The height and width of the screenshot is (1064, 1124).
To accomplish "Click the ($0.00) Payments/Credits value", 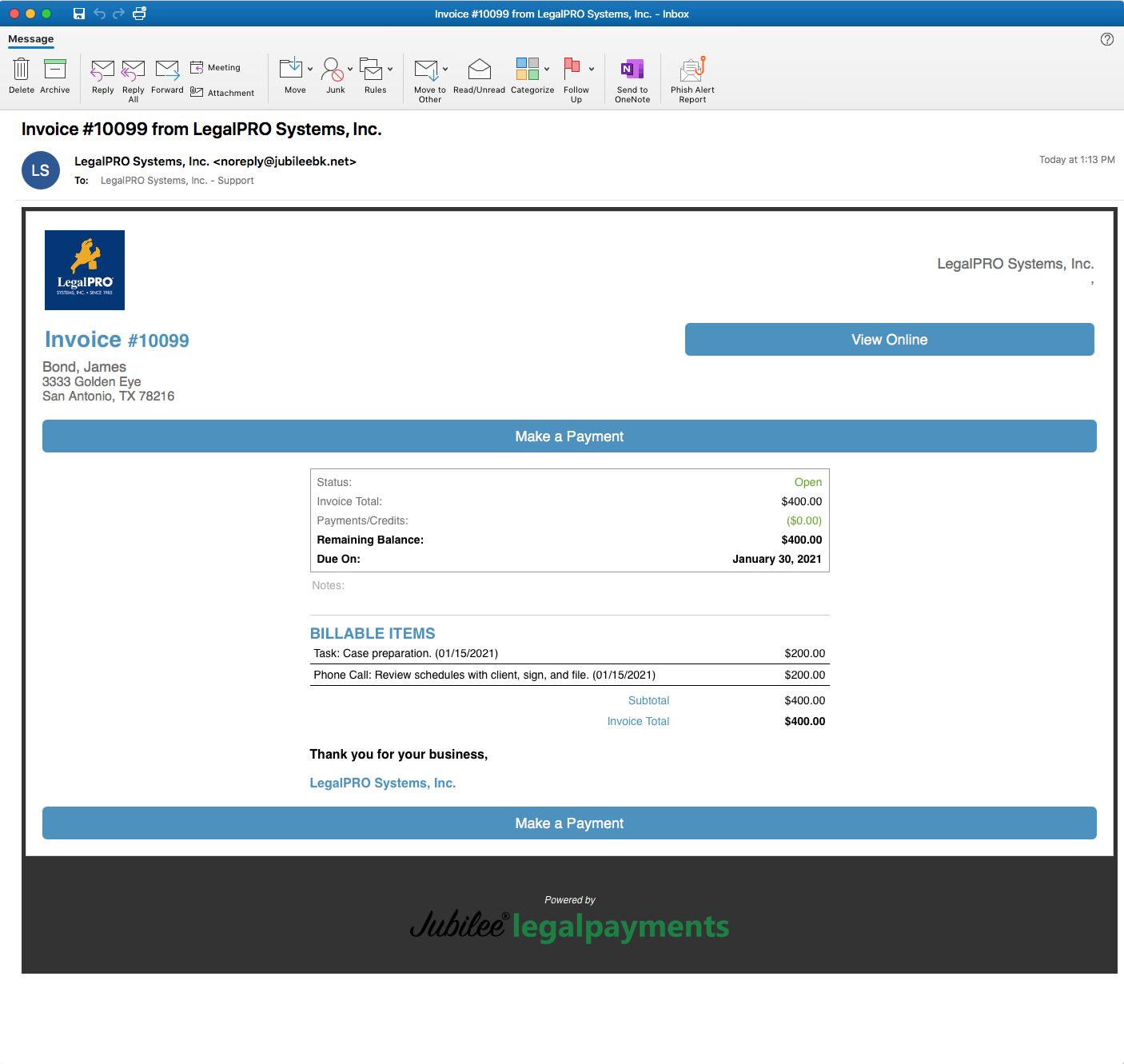I will coord(804,520).
